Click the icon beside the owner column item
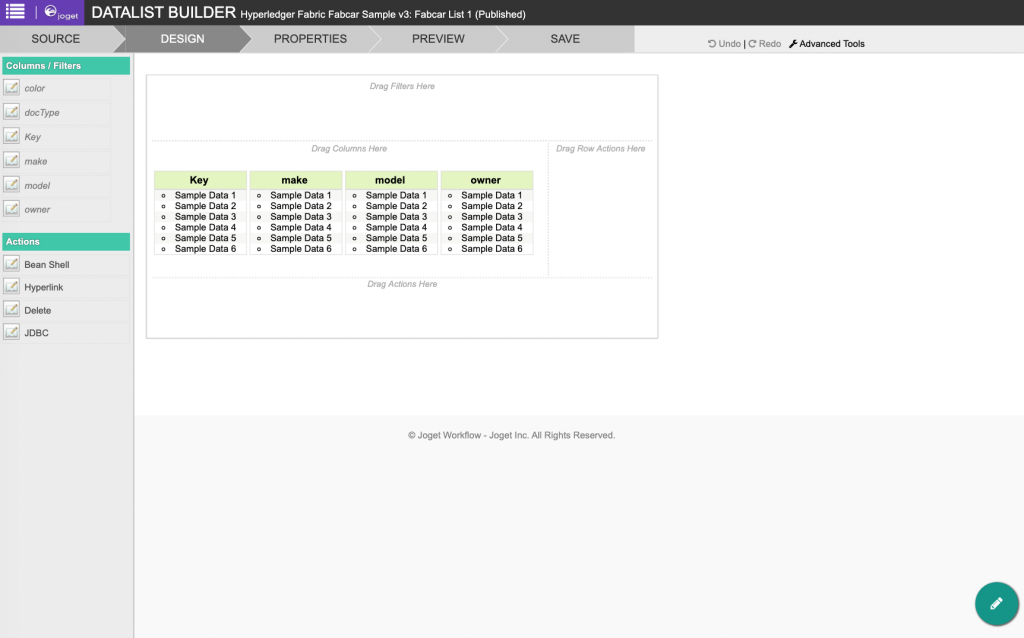1024x638 pixels. point(12,209)
